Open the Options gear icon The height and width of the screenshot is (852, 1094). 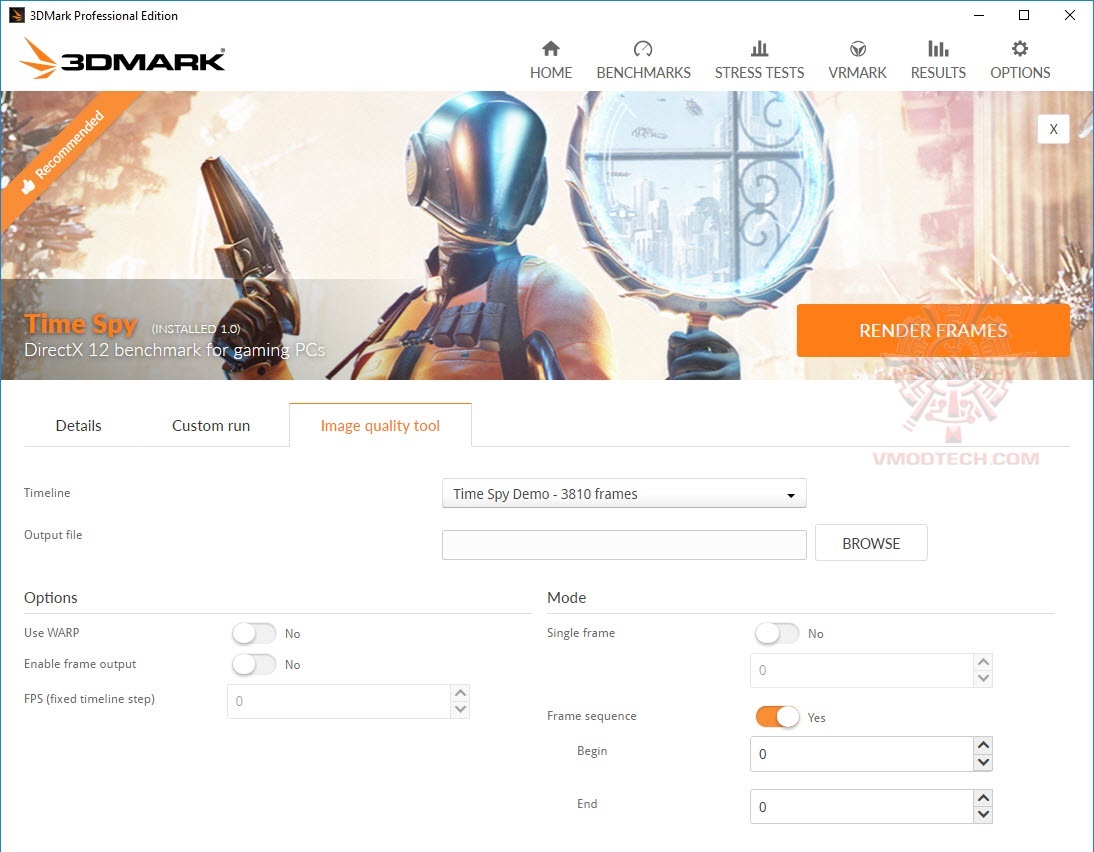pos(1019,48)
